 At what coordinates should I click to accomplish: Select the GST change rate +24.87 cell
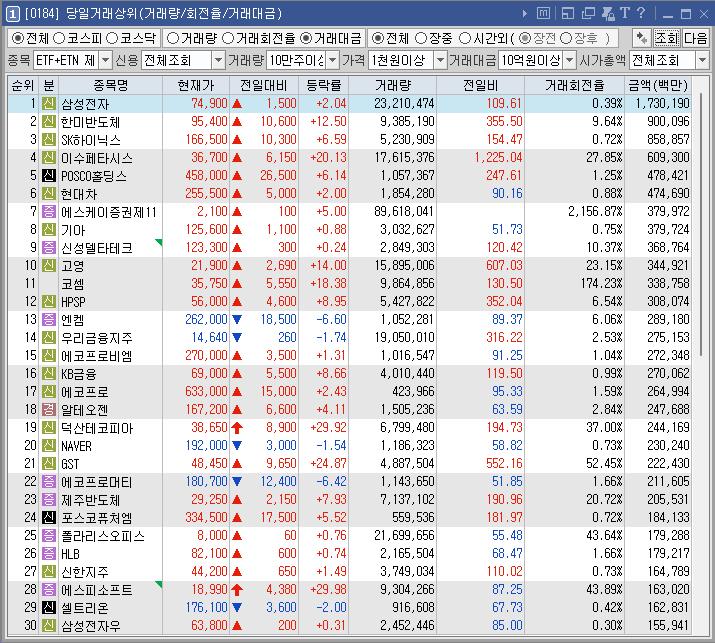click(x=323, y=463)
